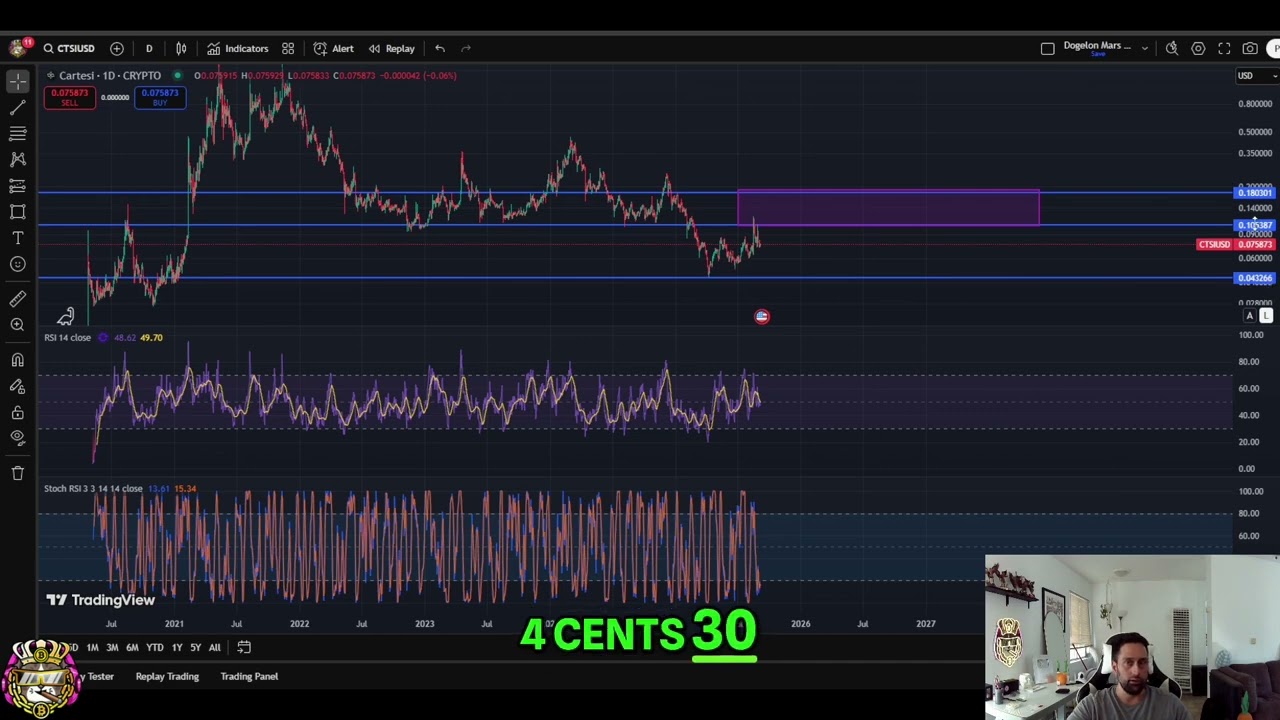
Task: Click the CTSIUSD red price label
Action: 1214,244
